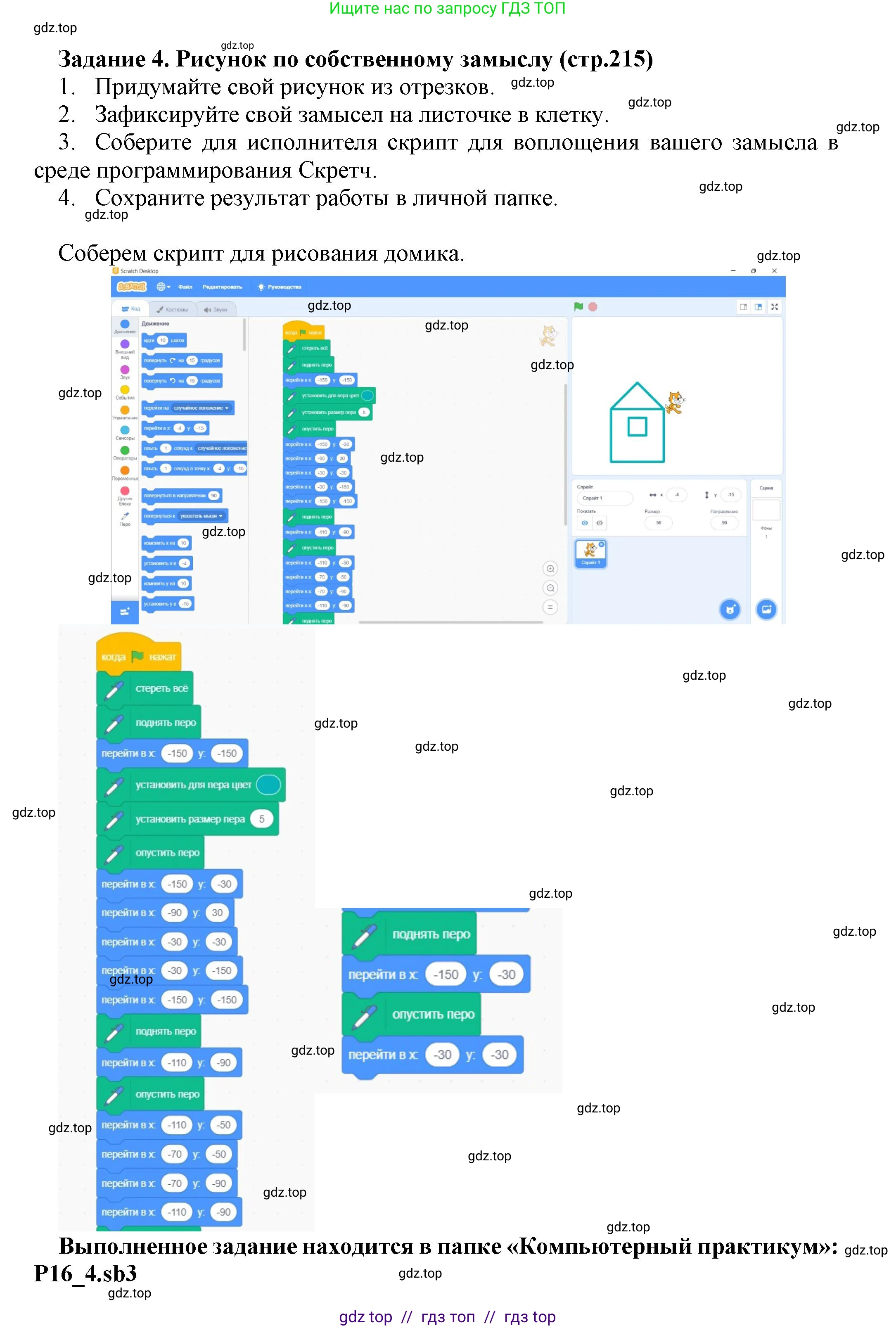
Task: Click pen color swatch in script block
Action: click(x=367, y=396)
